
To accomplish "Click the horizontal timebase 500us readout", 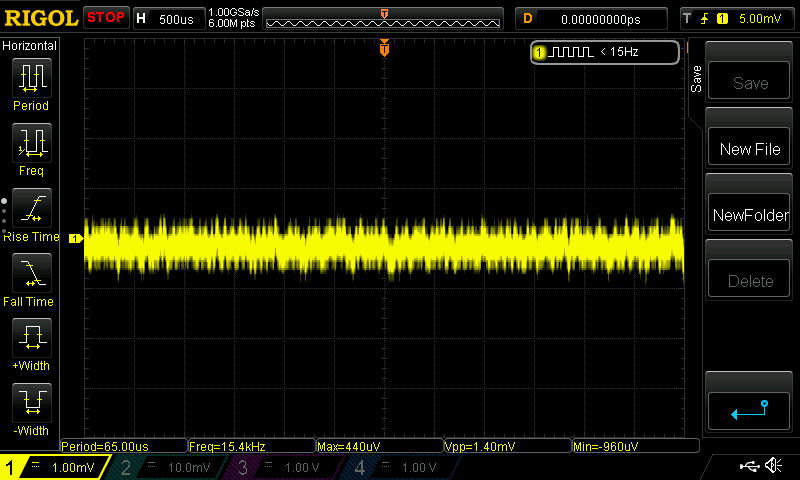I will [176, 19].
